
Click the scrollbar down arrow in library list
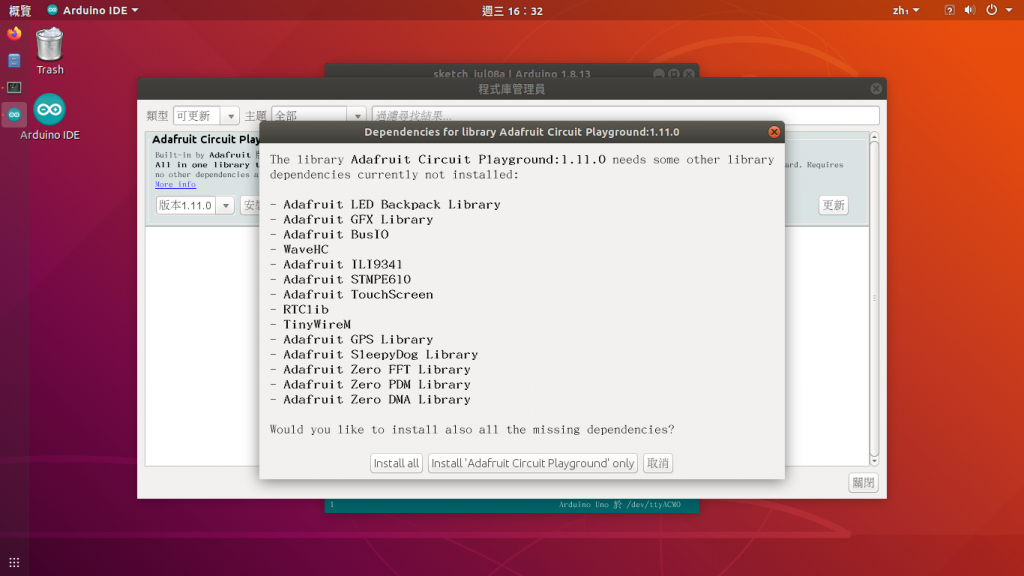(x=874, y=461)
